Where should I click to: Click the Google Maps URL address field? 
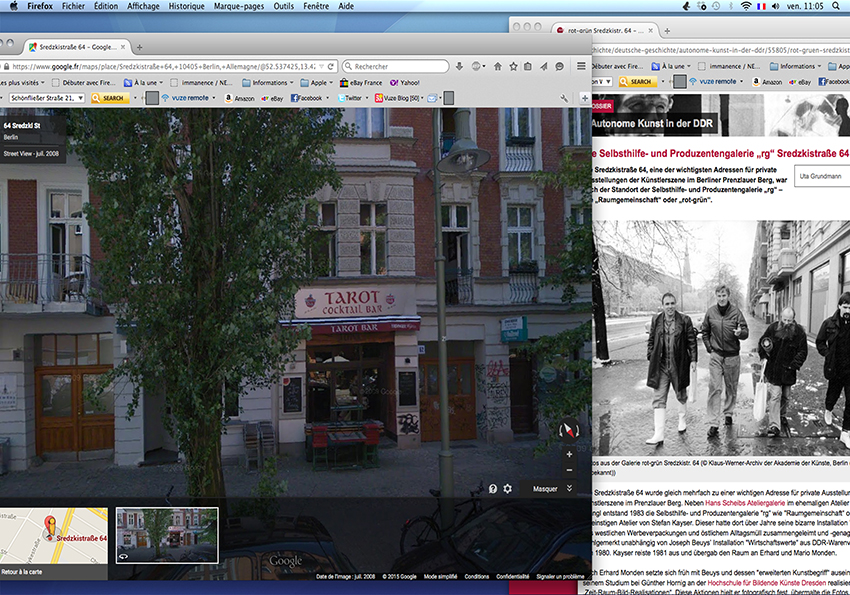[163, 67]
